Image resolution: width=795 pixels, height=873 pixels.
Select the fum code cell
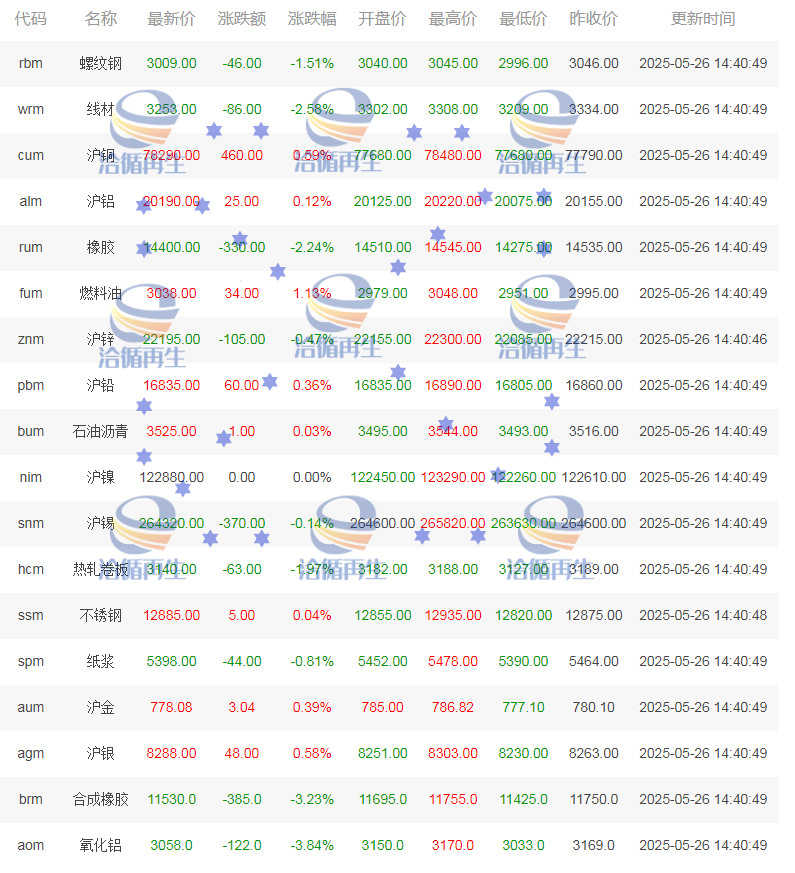coord(31,293)
